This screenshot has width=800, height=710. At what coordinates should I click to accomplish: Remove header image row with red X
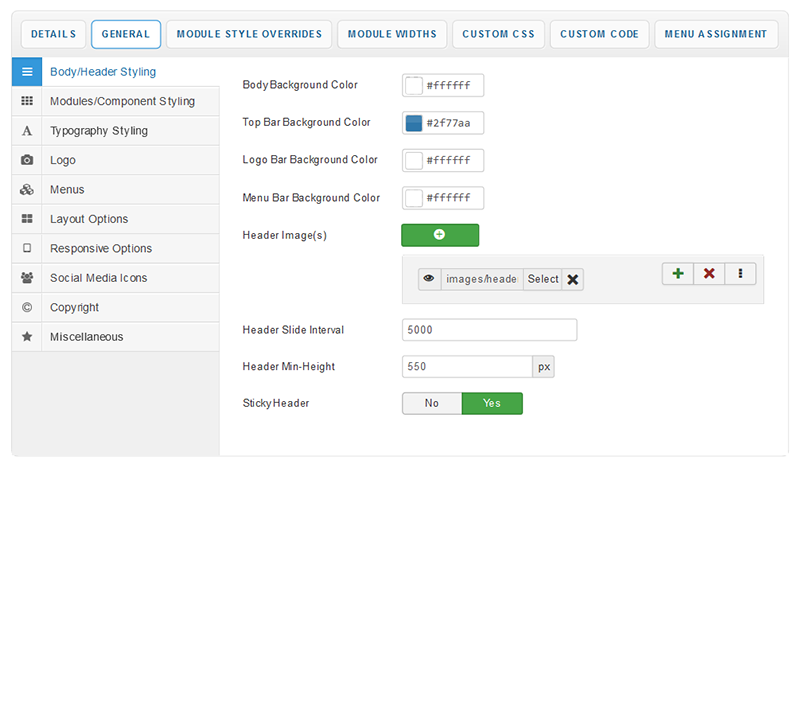pyautogui.click(x=709, y=273)
